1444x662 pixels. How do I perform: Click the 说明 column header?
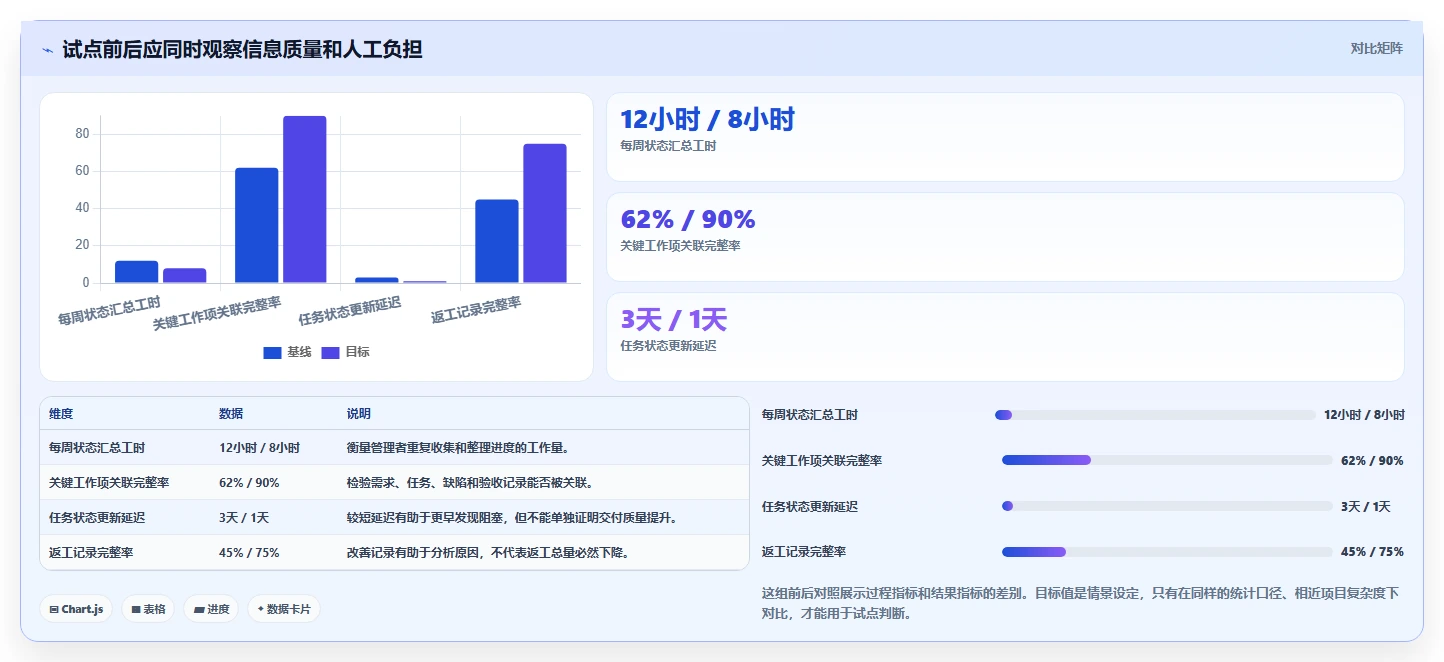pos(359,414)
